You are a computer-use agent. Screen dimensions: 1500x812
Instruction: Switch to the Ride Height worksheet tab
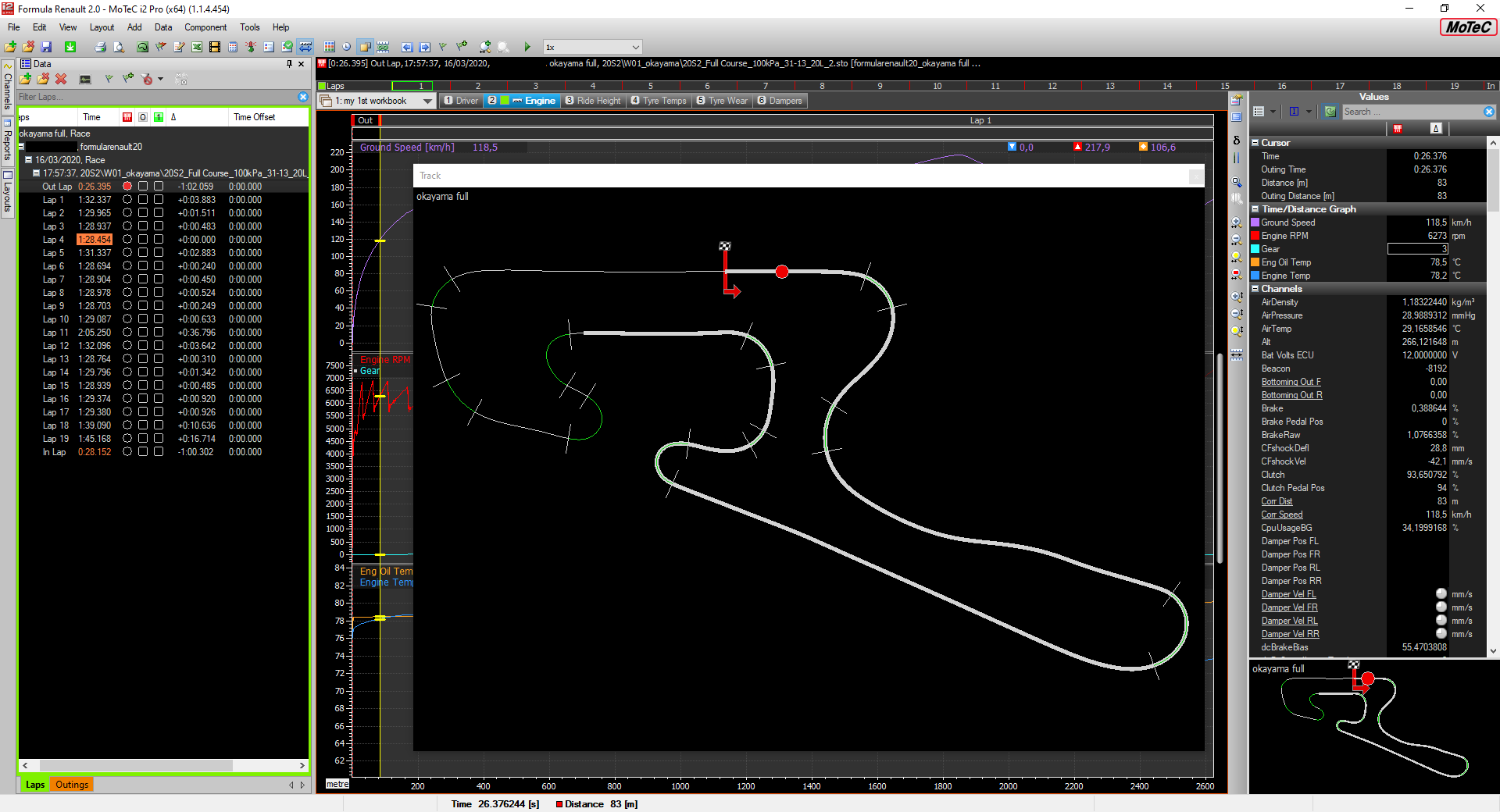click(593, 101)
